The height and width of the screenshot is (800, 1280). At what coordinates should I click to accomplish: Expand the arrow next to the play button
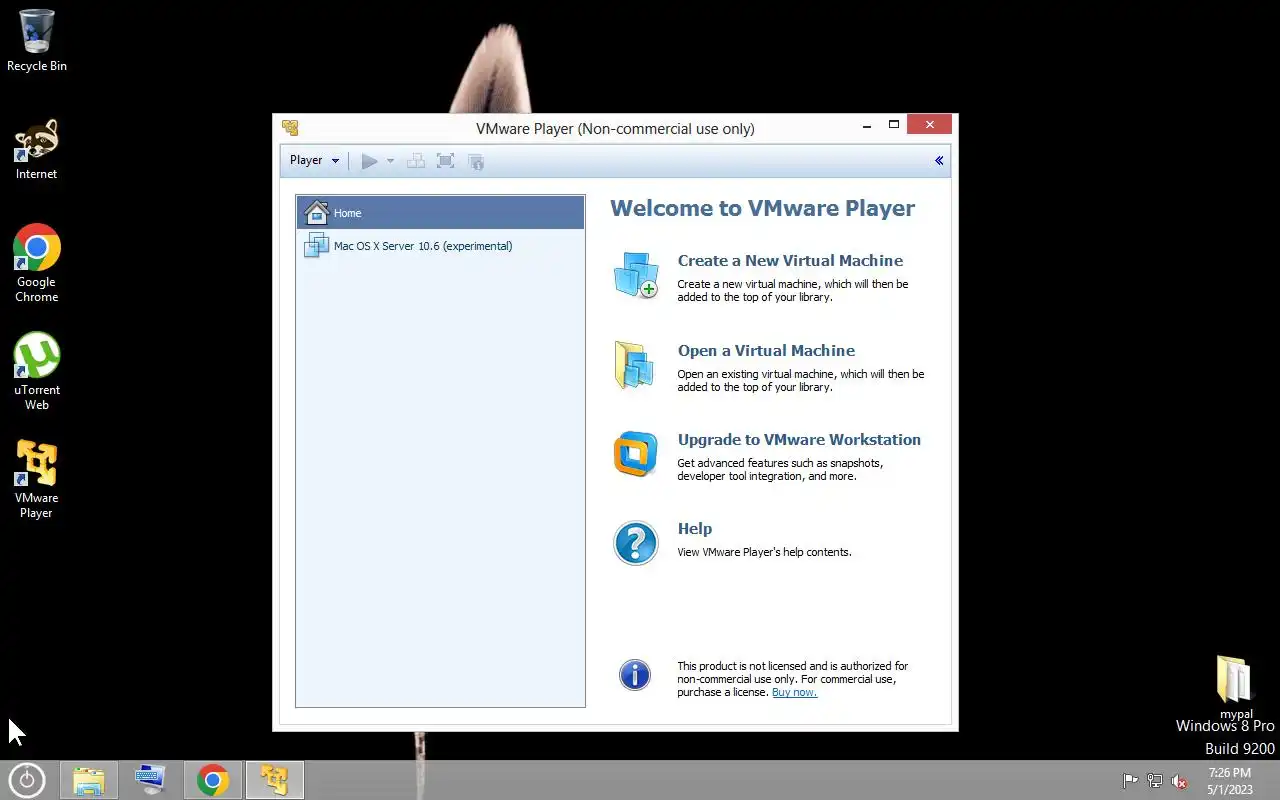point(390,161)
